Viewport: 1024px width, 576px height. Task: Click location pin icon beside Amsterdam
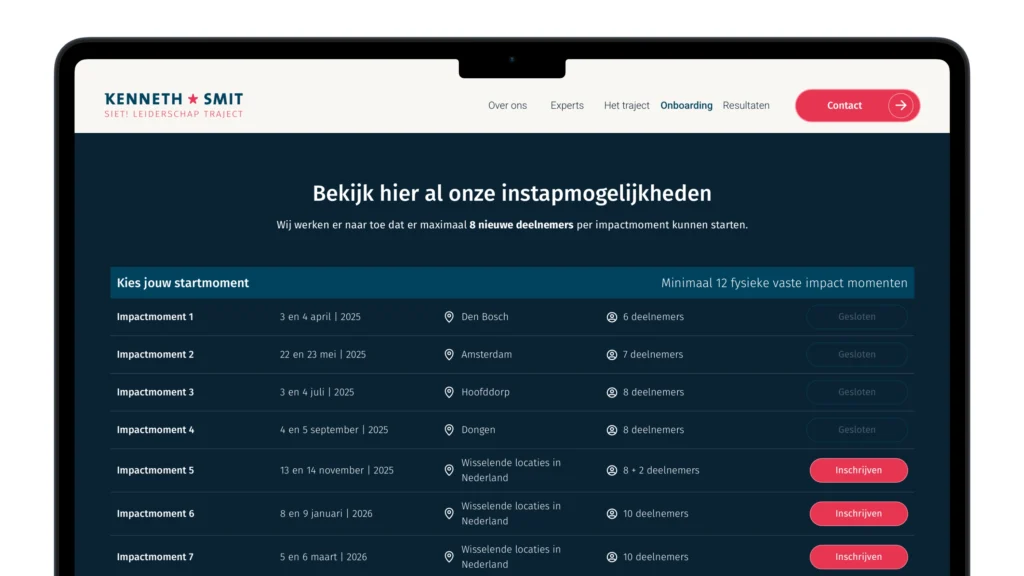449,355
